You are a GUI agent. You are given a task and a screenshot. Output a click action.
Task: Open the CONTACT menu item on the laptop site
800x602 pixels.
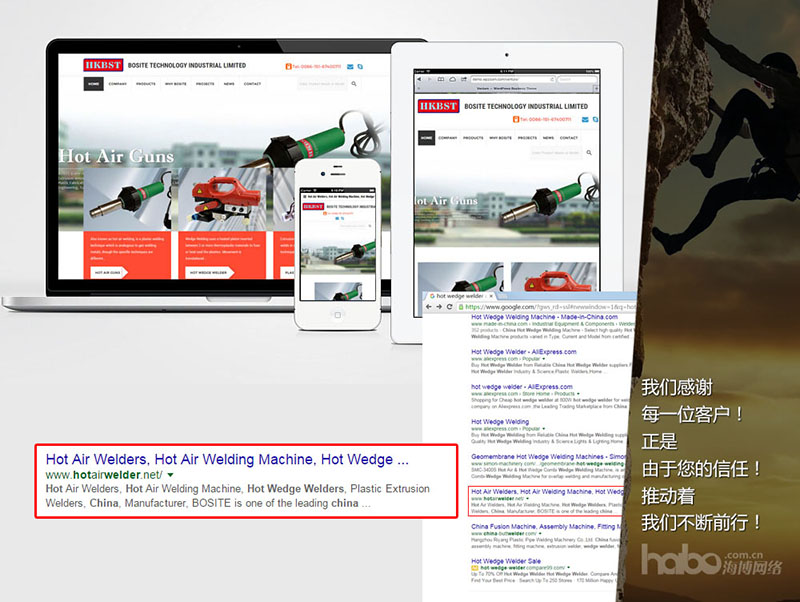pos(252,84)
